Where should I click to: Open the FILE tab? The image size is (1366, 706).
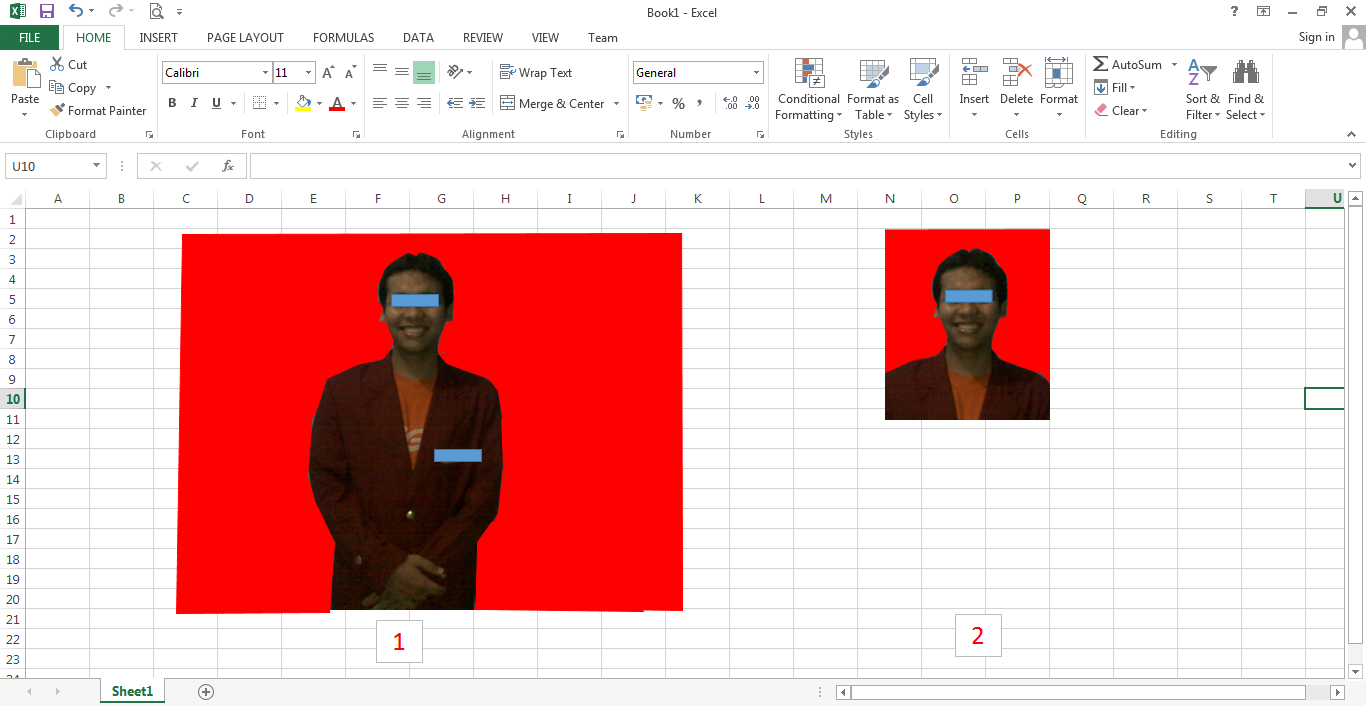tap(30, 38)
